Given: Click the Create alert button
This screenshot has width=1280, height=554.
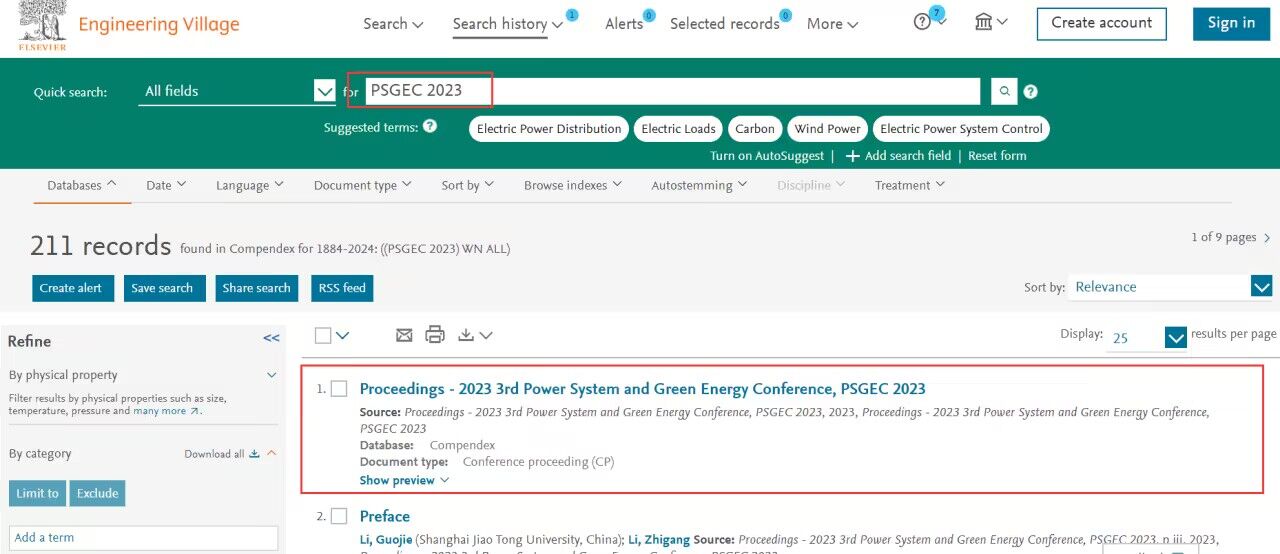Looking at the screenshot, I should pos(71,288).
